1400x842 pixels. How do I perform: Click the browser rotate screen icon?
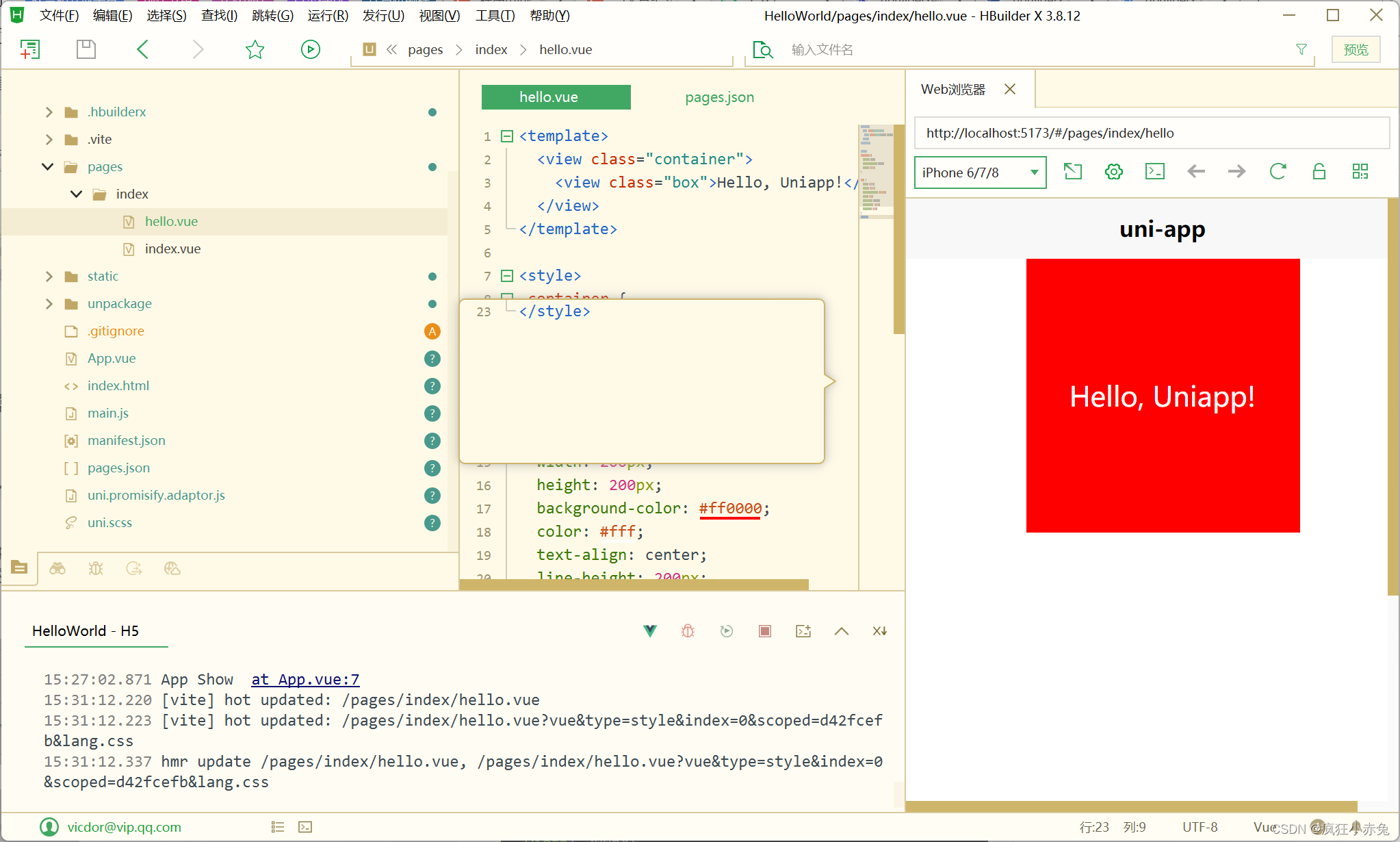point(1073,171)
